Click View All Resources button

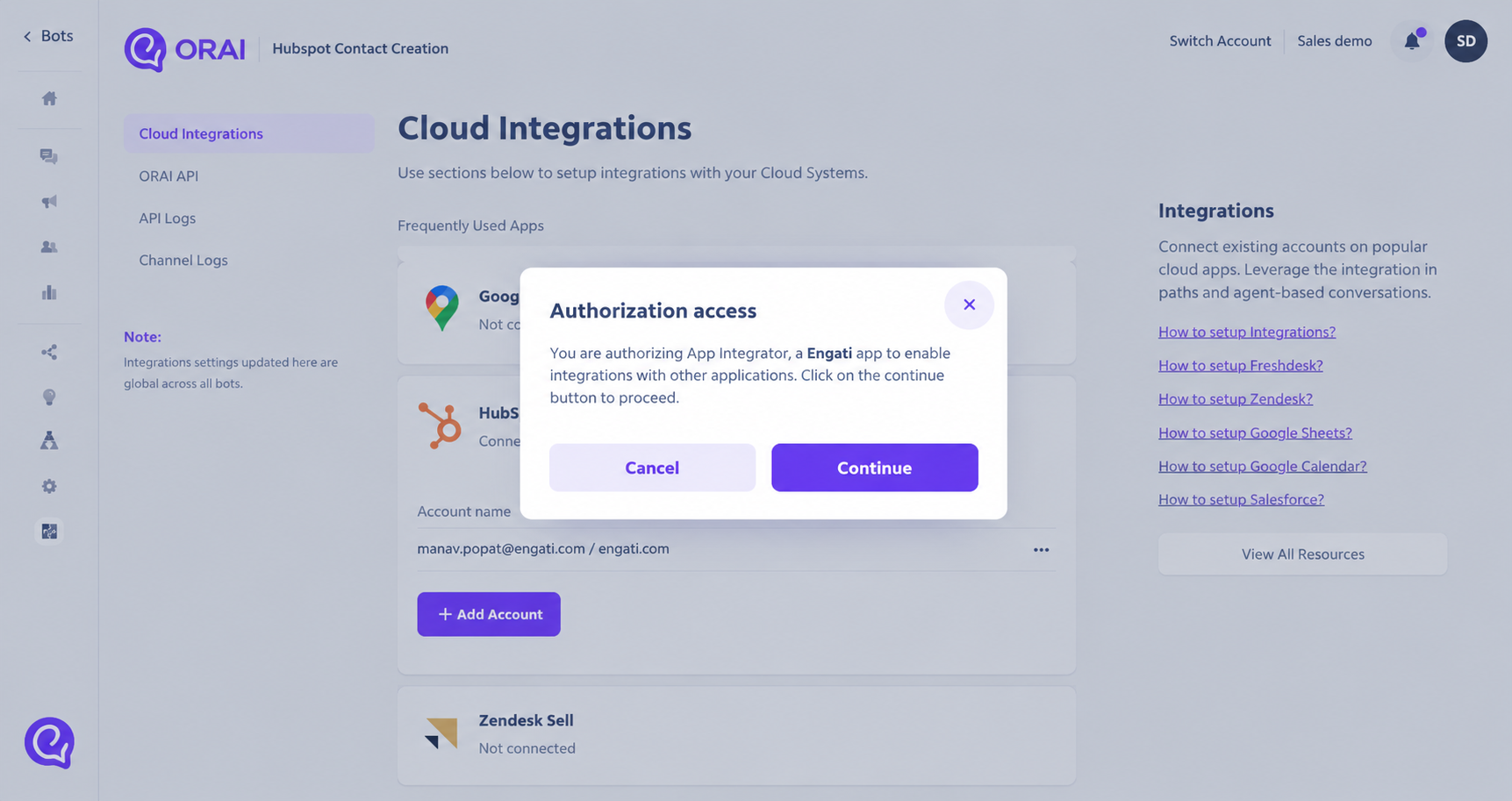(1302, 554)
